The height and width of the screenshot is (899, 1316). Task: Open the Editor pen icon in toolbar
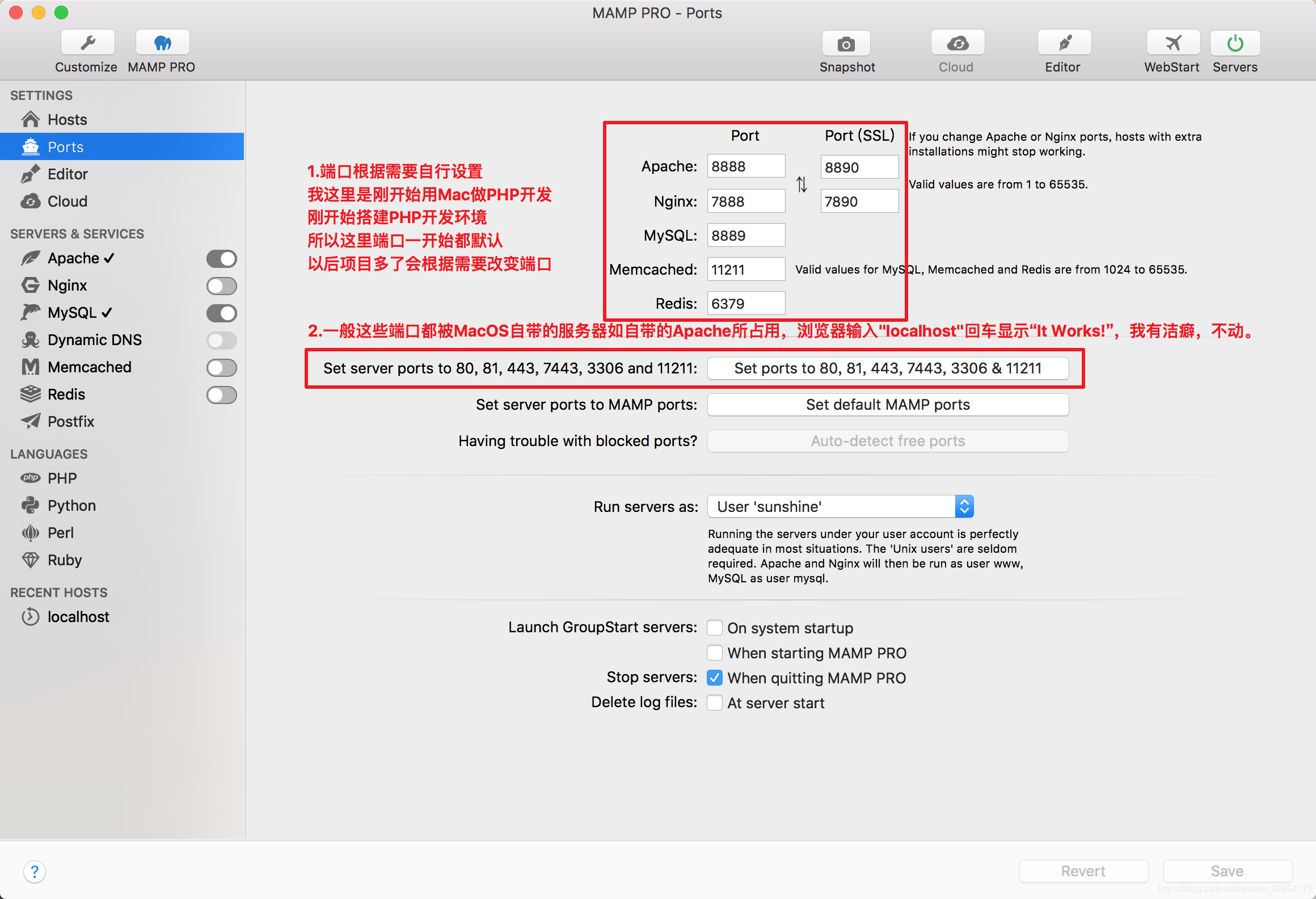[1064, 44]
